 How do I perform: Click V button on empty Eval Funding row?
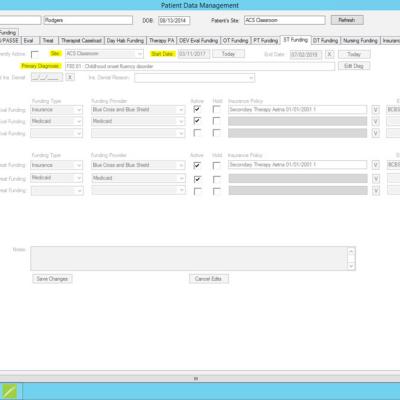(x=376, y=133)
